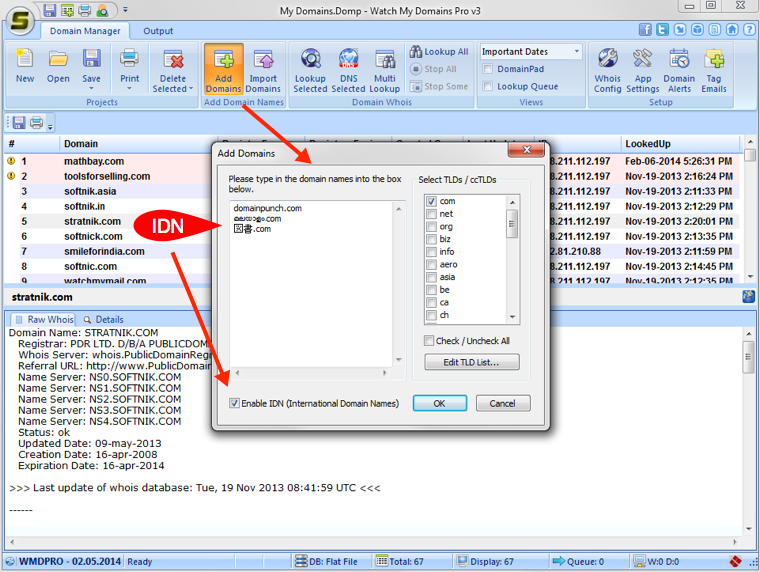Click Edit TLD List button

[x=472, y=362]
